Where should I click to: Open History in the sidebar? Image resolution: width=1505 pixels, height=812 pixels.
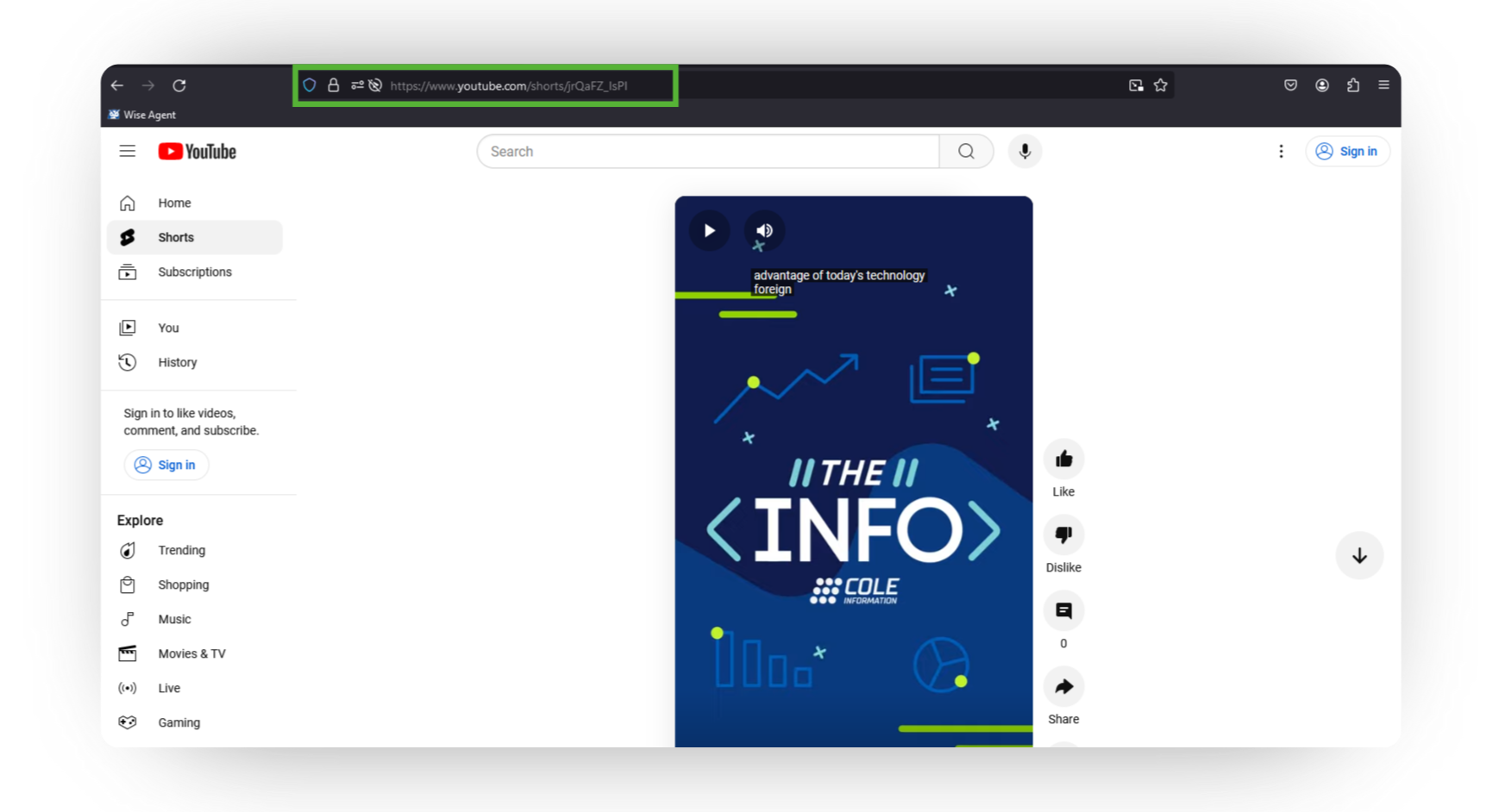click(x=195, y=363)
